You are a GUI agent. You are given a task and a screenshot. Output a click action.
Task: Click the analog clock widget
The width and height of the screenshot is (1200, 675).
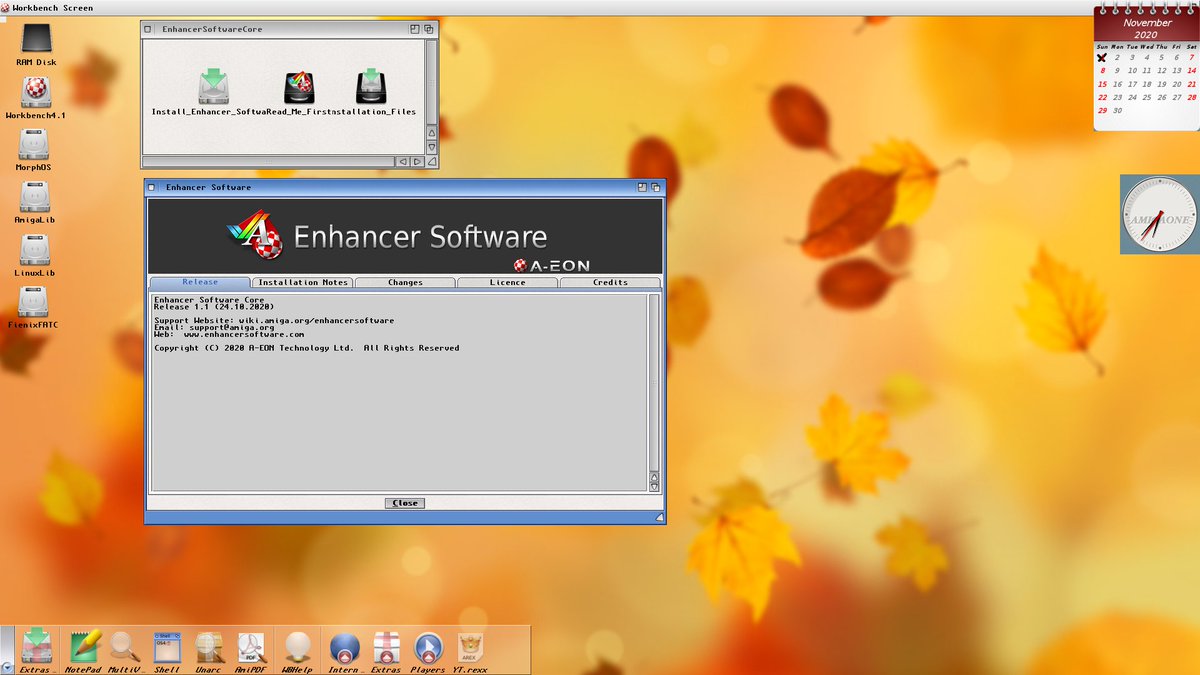tap(1158, 214)
